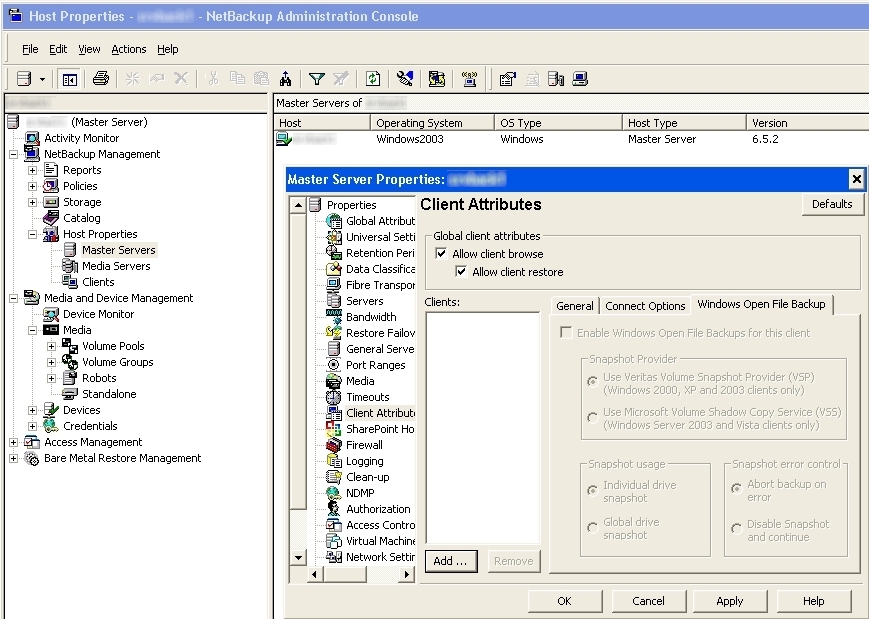Image resolution: width=869 pixels, height=619 pixels.
Task: Open Fibre Transport icon in properties list
Action: pyautogui.click(x=334, y=285)
